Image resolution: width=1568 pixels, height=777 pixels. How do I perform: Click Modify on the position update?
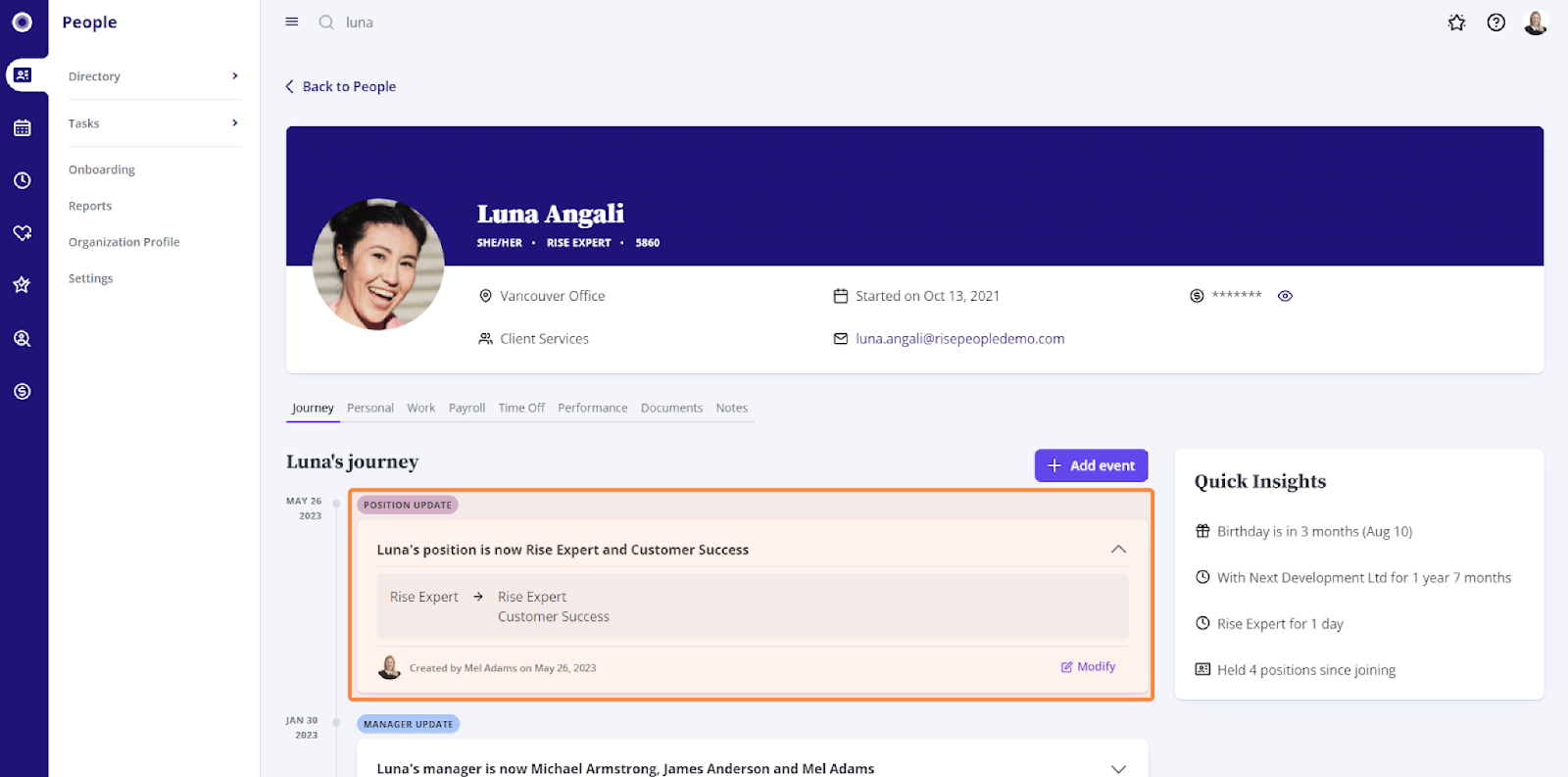(x=1088, y=667)
